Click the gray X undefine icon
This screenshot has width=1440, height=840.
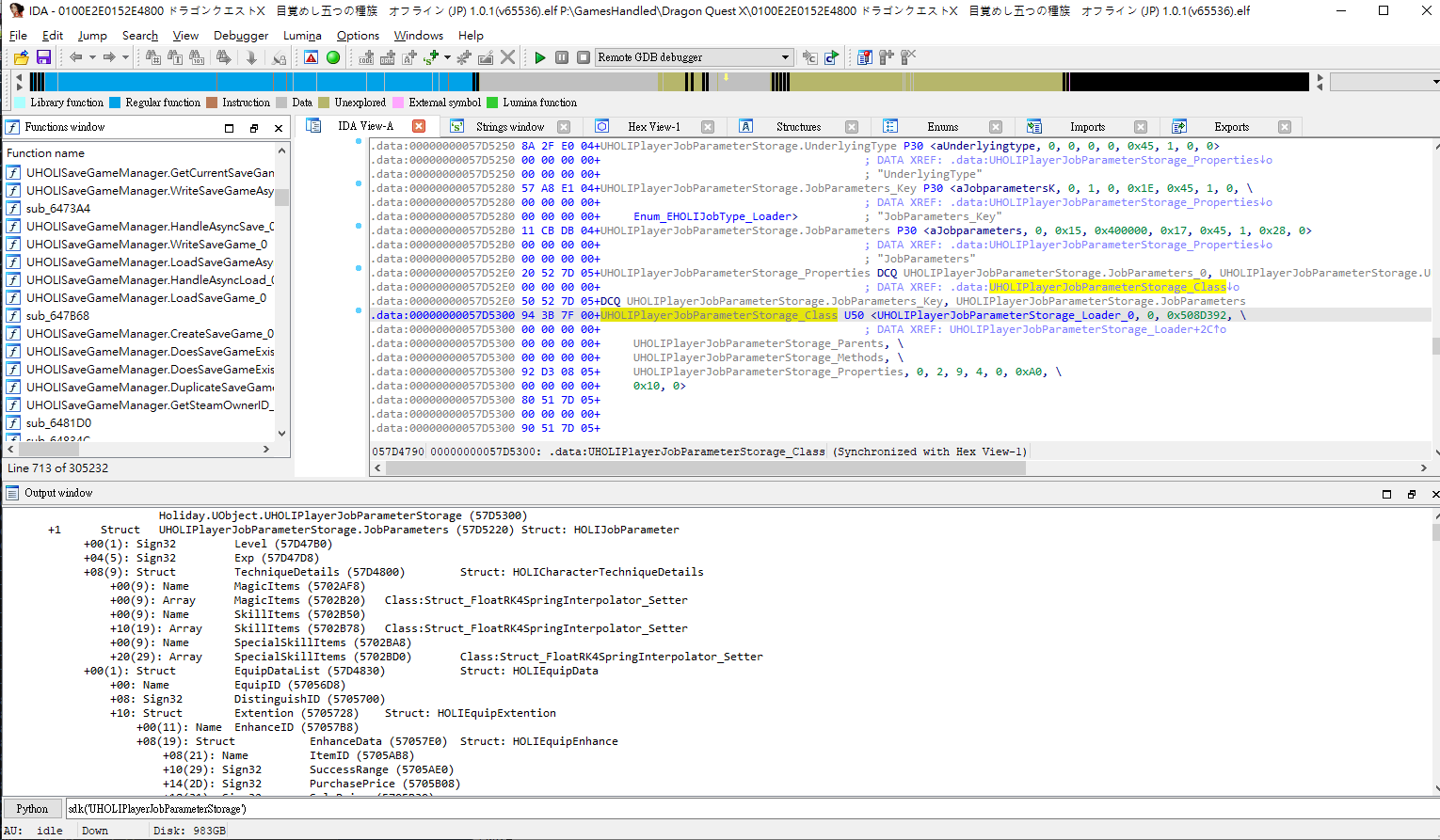507,57
